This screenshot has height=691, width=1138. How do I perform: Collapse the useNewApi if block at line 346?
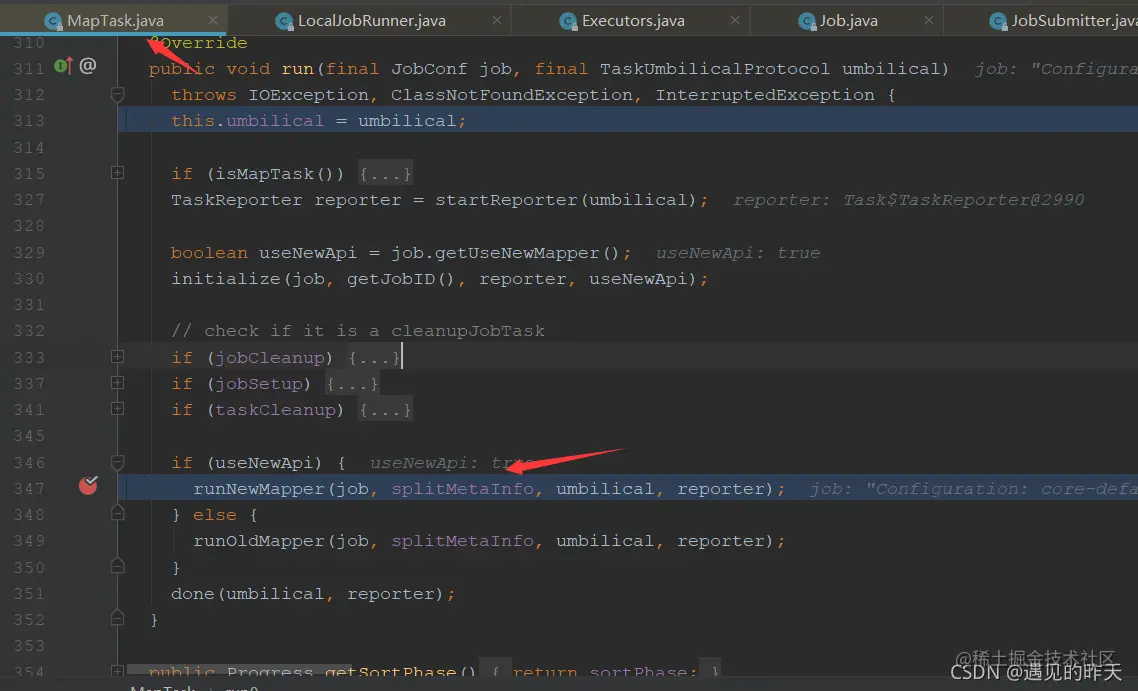(118, 462)
